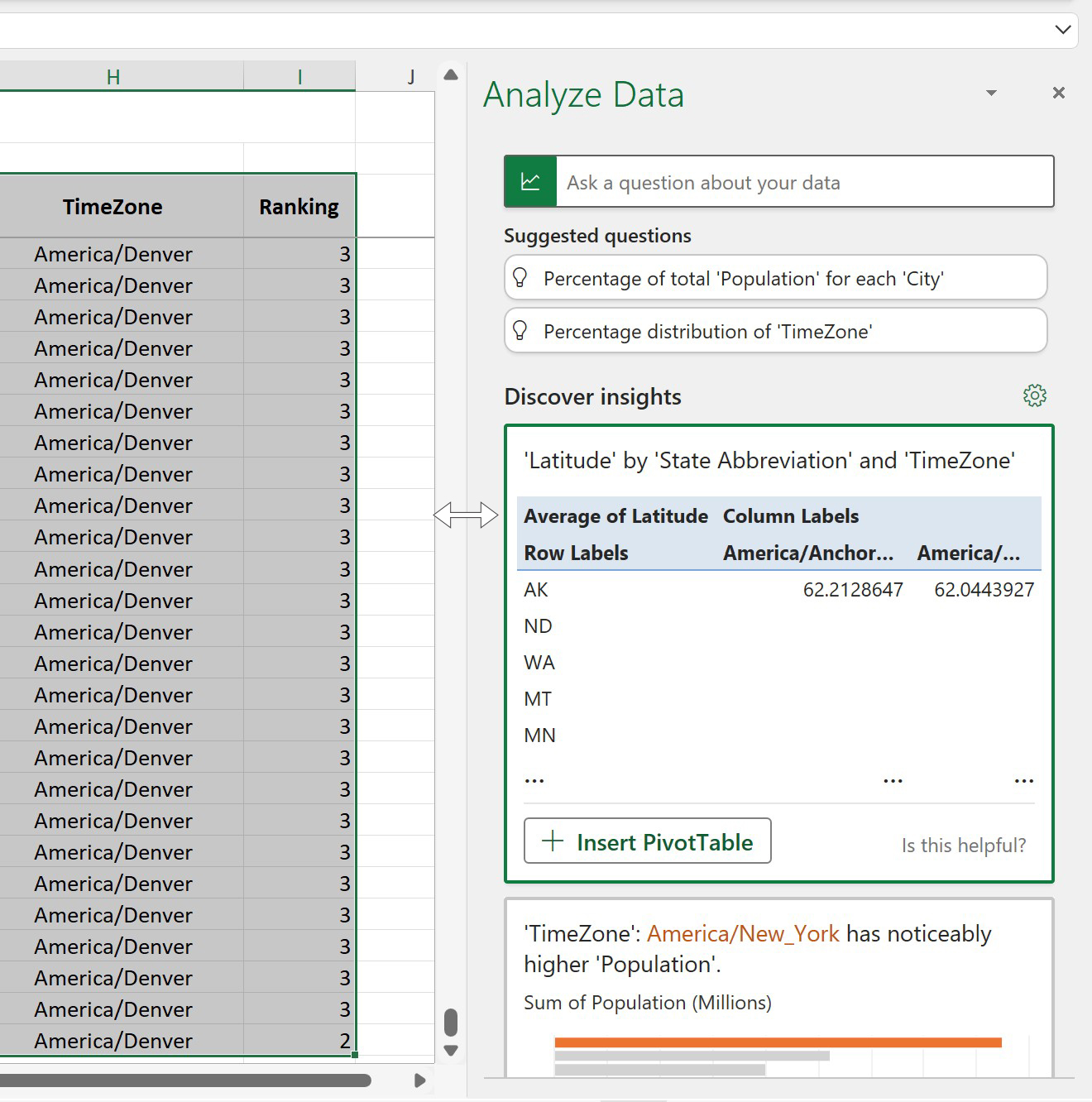Click the down arrow on the vertical scrollbar

[x=451, y=1049]
